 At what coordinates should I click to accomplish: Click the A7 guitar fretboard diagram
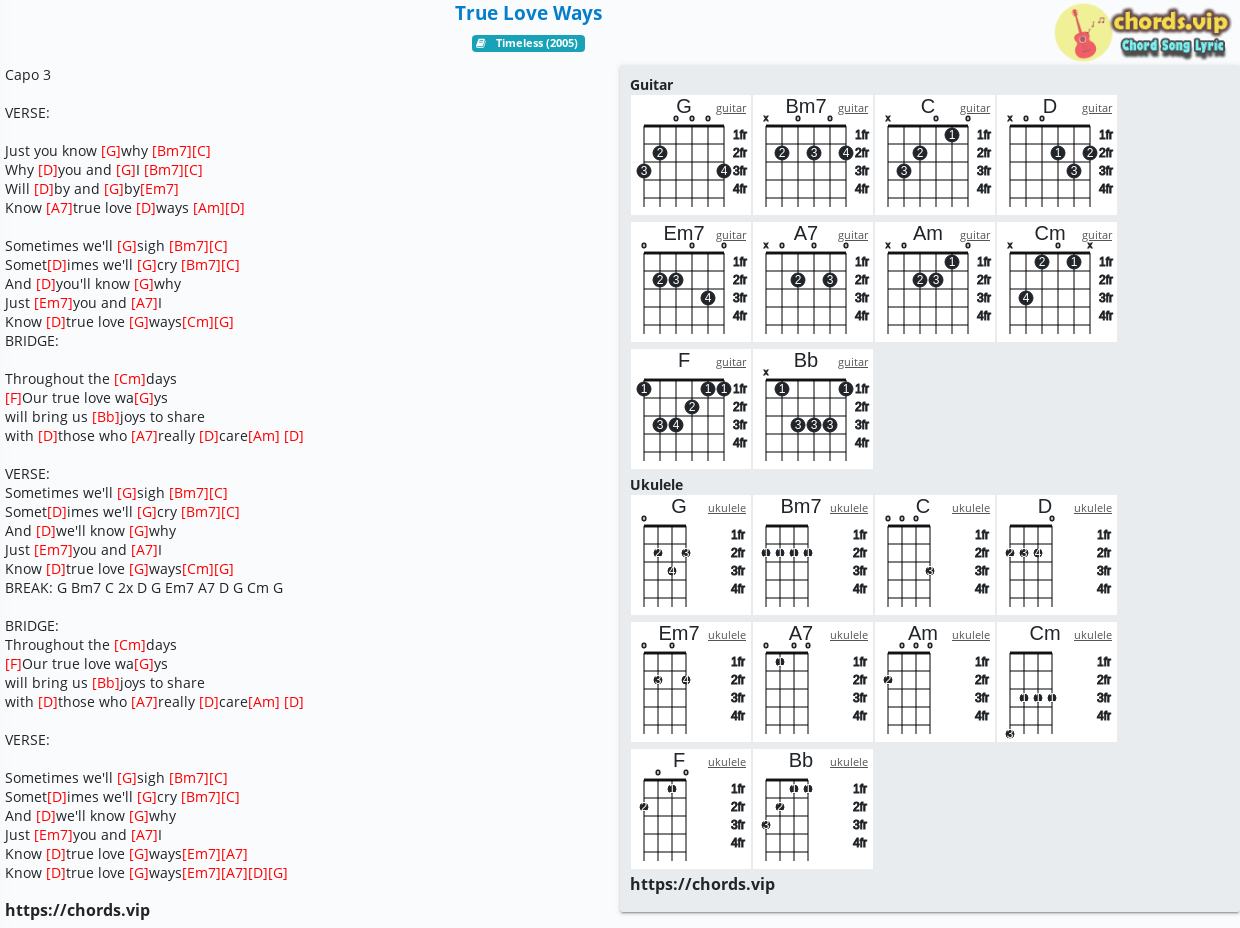point(813,282)
